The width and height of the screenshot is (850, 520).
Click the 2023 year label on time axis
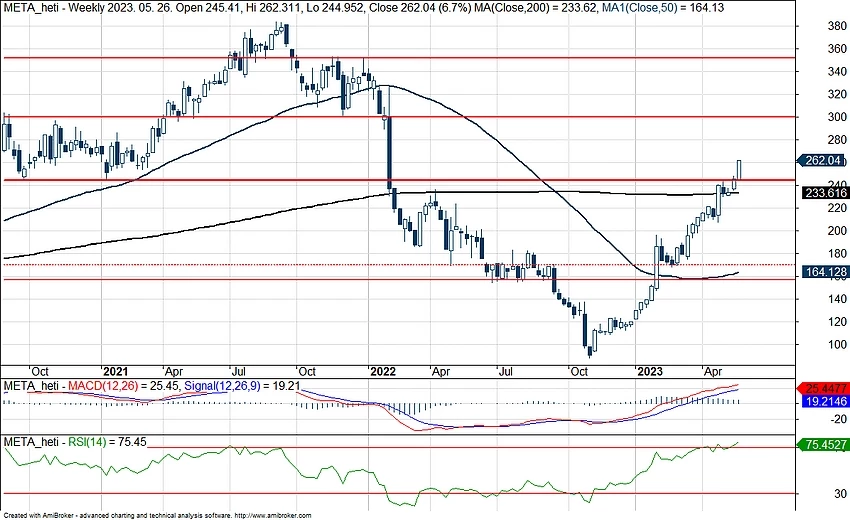click(649, 371)
